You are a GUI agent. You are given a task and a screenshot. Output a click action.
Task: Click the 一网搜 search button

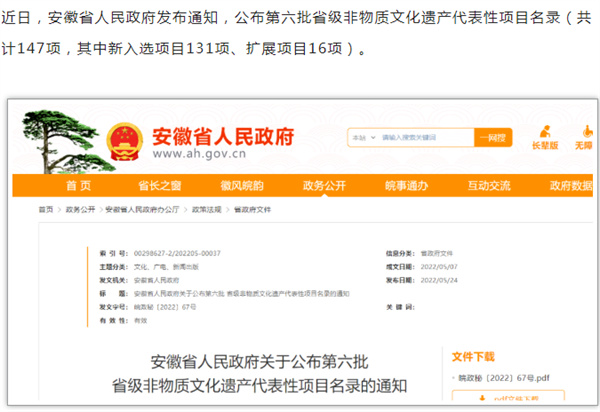point(493,138)
